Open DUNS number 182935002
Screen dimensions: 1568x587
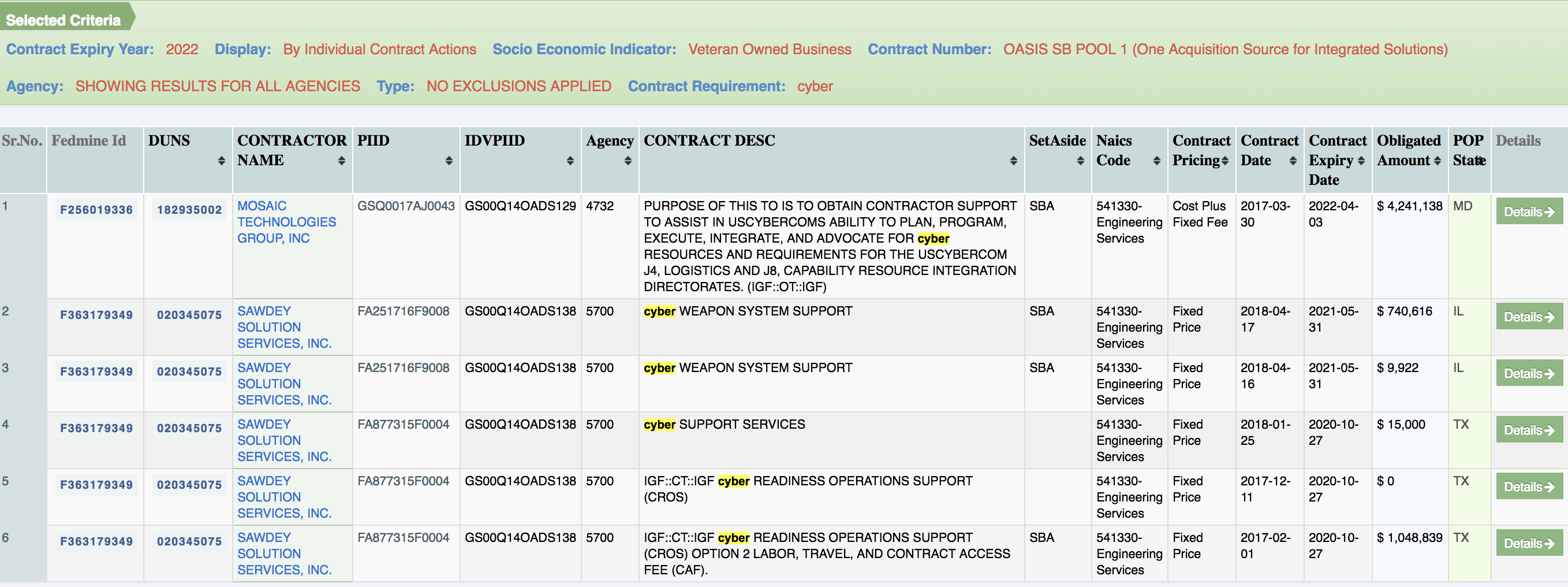(189, 210)
